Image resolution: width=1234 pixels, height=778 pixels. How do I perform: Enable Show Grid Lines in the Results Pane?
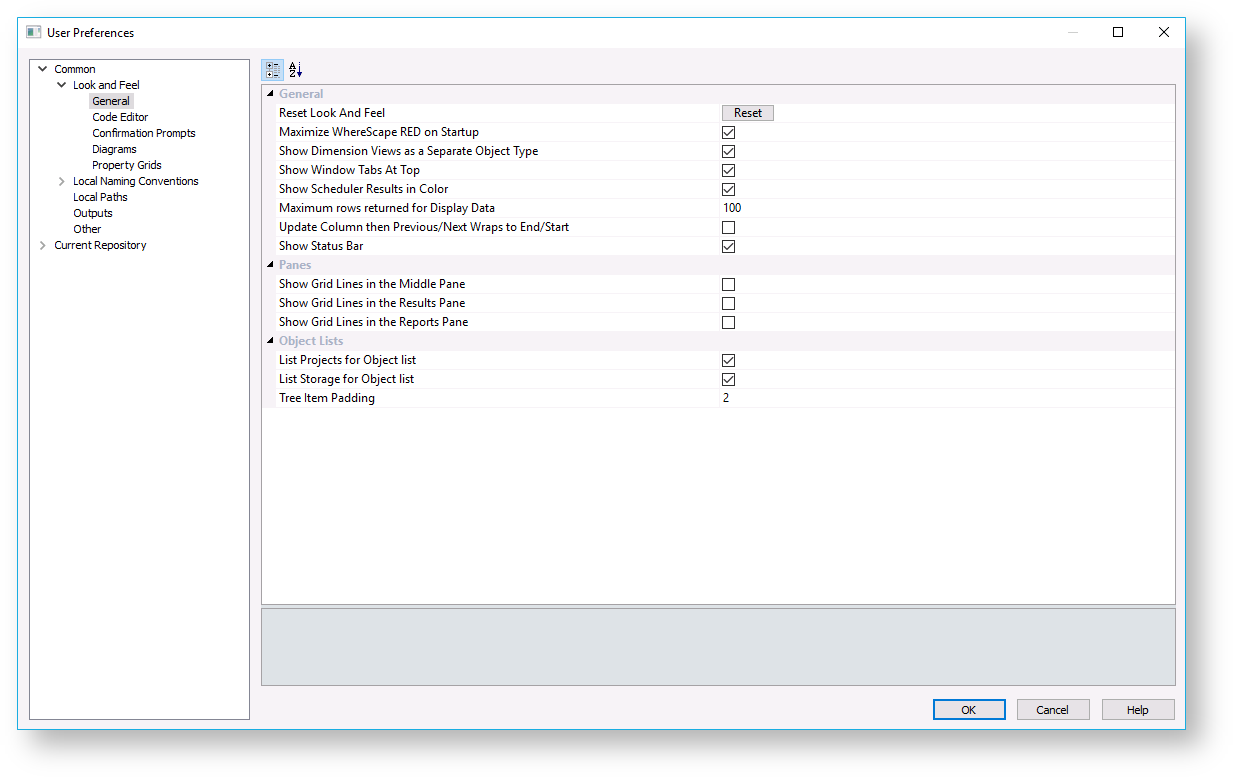(x=728, y=303)
